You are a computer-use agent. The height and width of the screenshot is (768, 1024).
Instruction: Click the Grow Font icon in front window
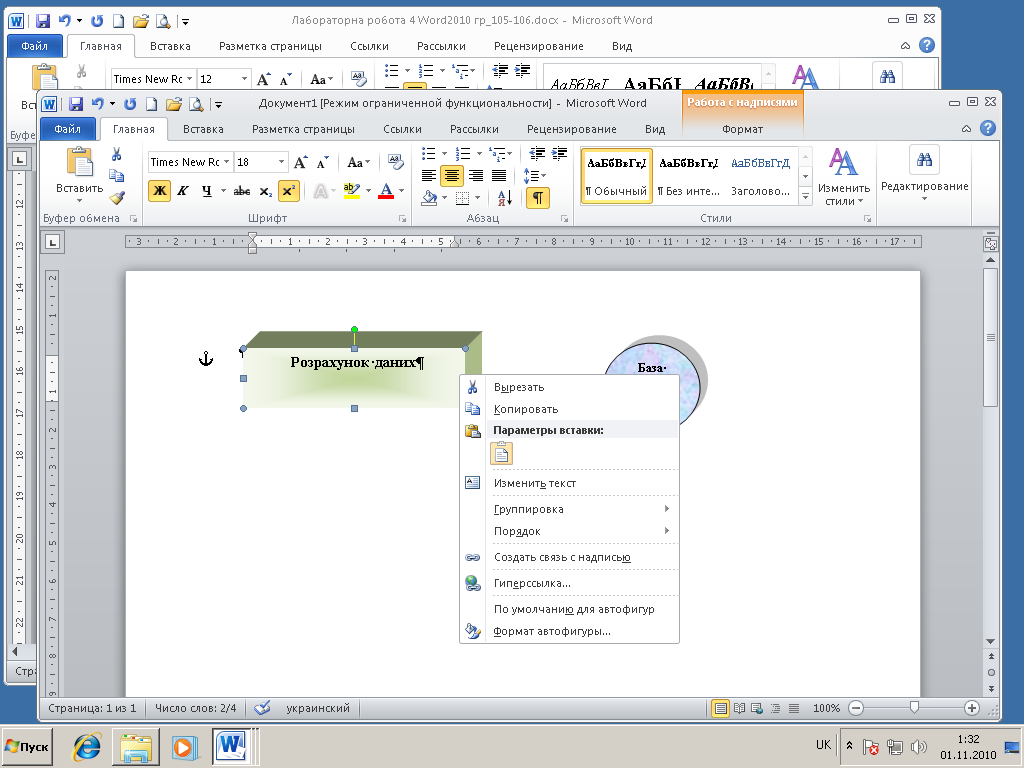pyautogui.click(x=300, y=162)
